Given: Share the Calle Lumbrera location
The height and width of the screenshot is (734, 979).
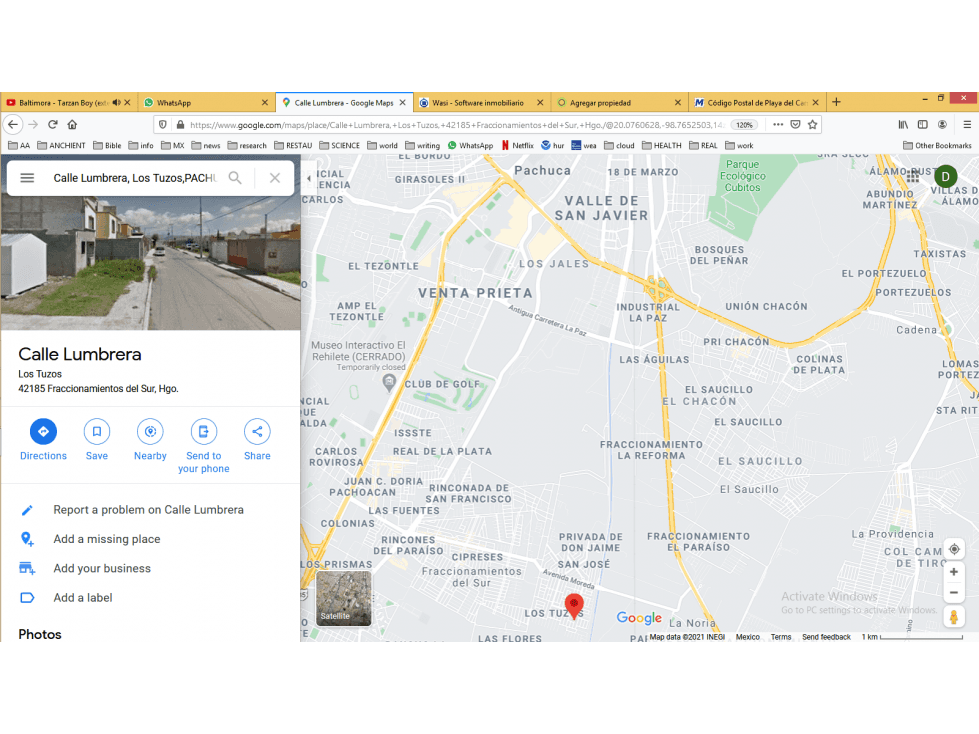Looking at the screenshot, I should click(257, 440).
